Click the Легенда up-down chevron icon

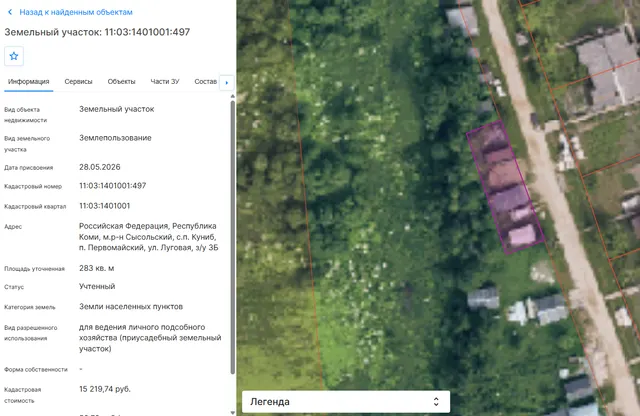(x=436, y=402)
